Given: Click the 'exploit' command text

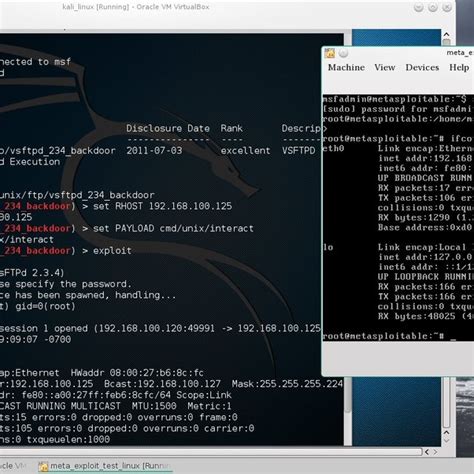Looking at the screenshot, I should (x=112, y=251).
